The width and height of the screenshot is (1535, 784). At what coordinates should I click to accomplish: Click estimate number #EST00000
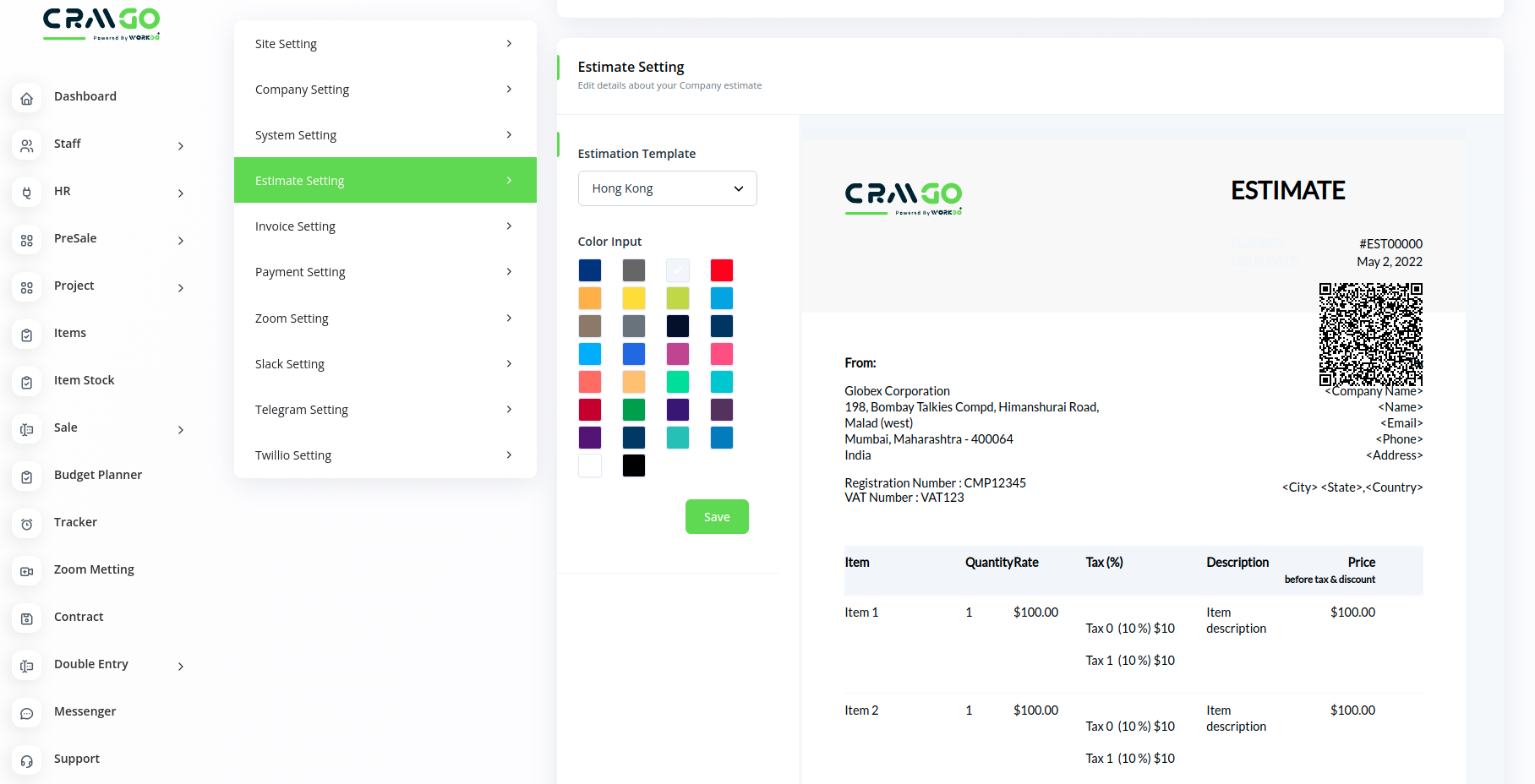[x=1390, y=244]
